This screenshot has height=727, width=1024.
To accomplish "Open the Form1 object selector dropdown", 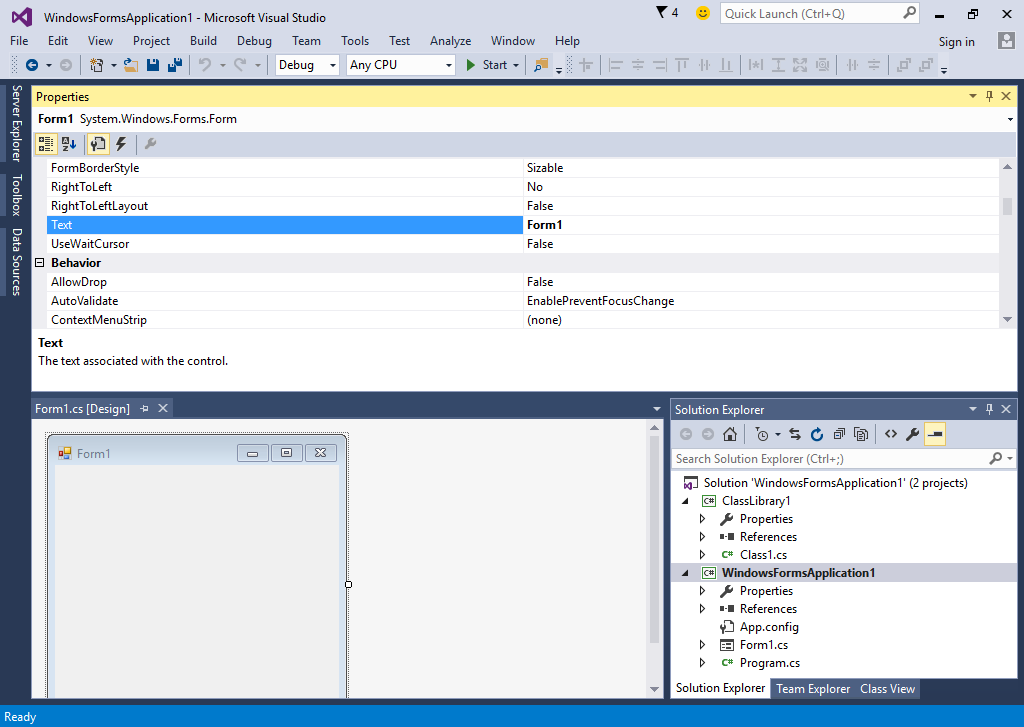I will [x=1010, y=119].
